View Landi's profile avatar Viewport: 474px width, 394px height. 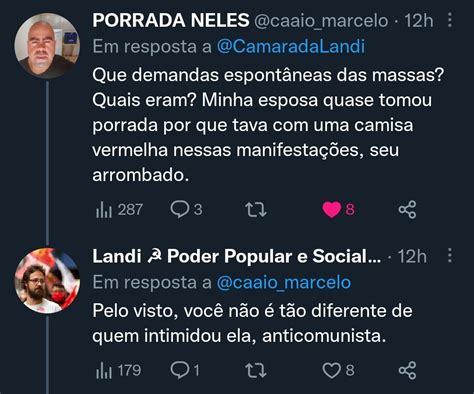click(x=47, y=281)
